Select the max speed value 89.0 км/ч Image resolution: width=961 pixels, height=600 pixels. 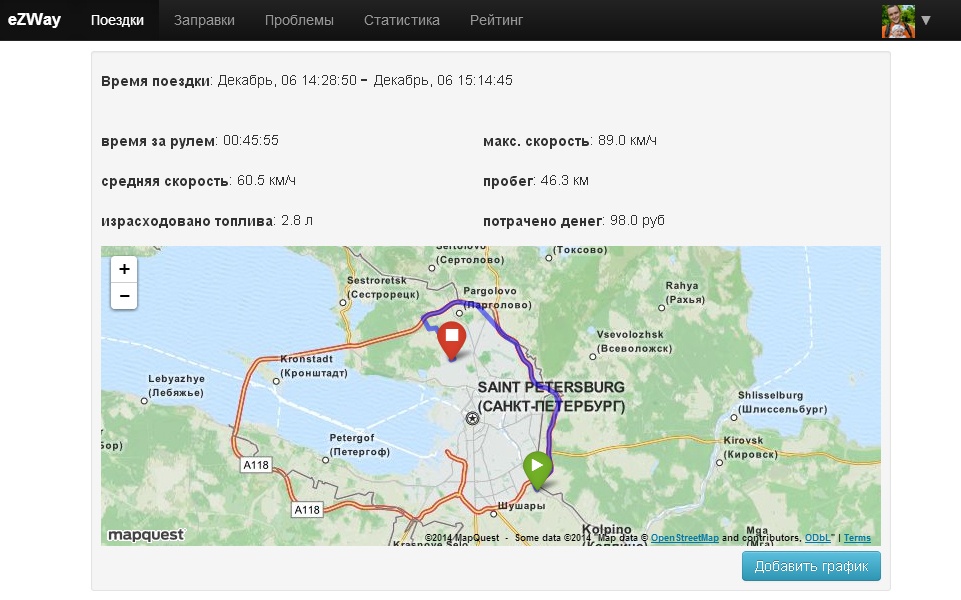point(627,140)
